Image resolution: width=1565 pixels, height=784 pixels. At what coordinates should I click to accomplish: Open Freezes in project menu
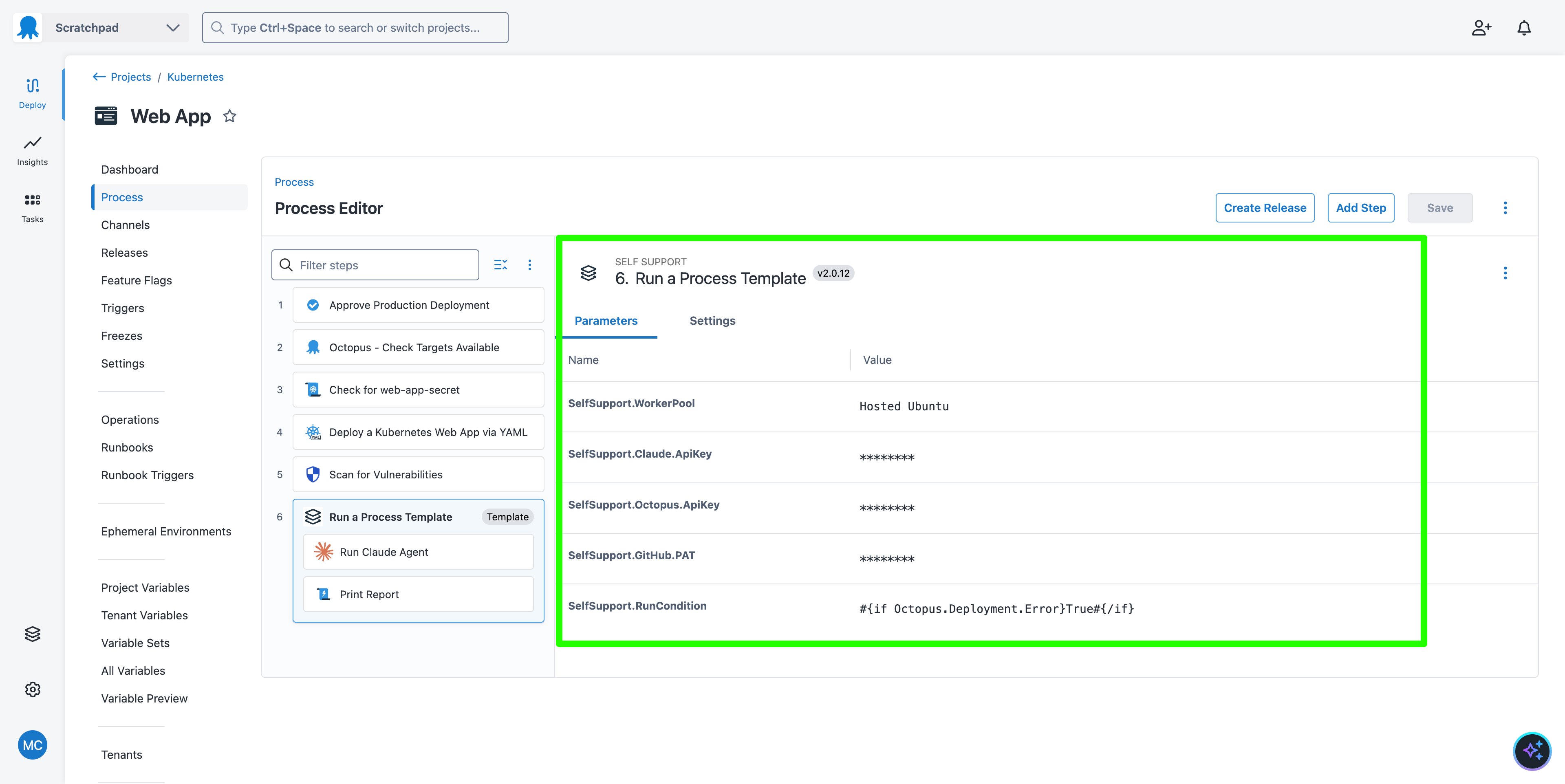pyautogui.click(x=121, y=336)
